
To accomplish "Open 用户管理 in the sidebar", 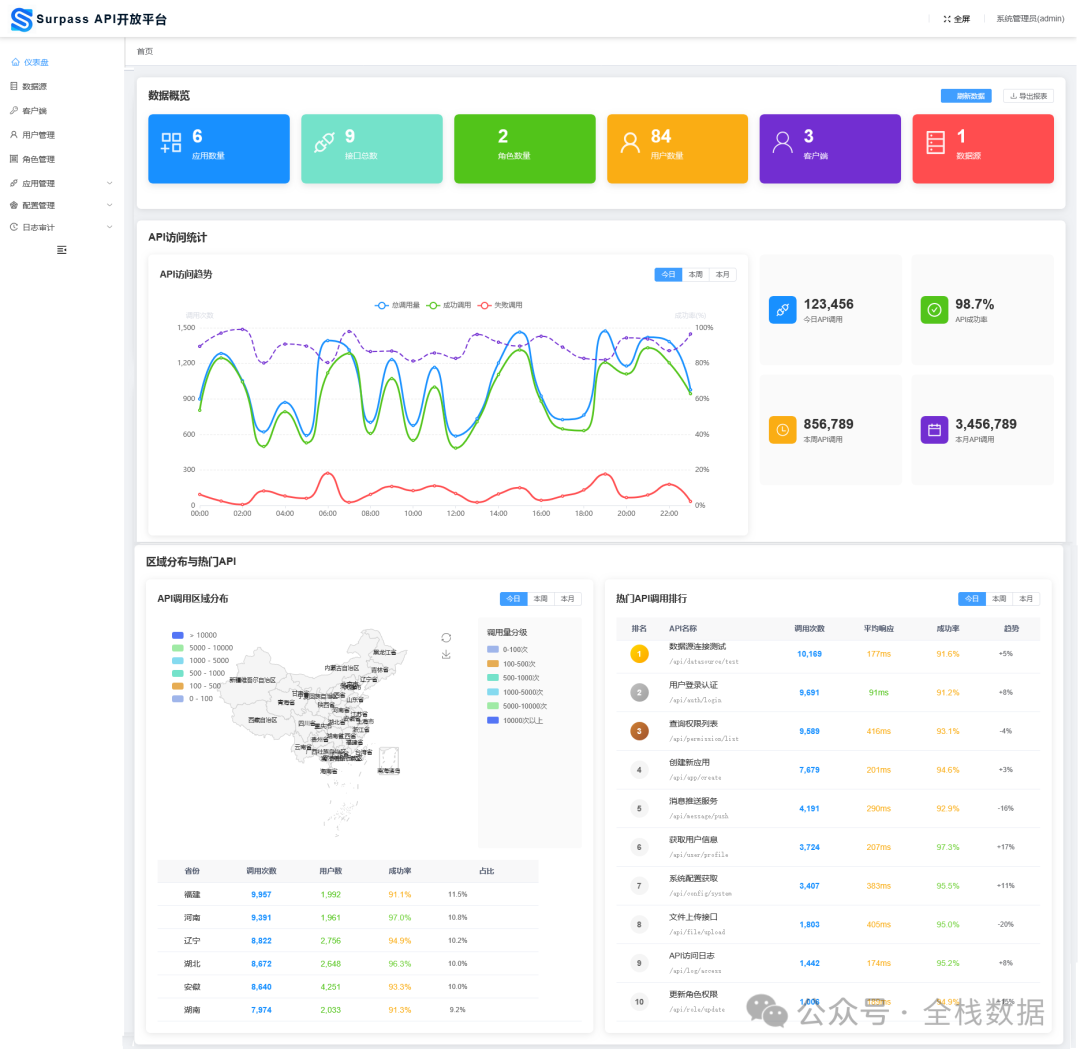I will pos(38,135).
